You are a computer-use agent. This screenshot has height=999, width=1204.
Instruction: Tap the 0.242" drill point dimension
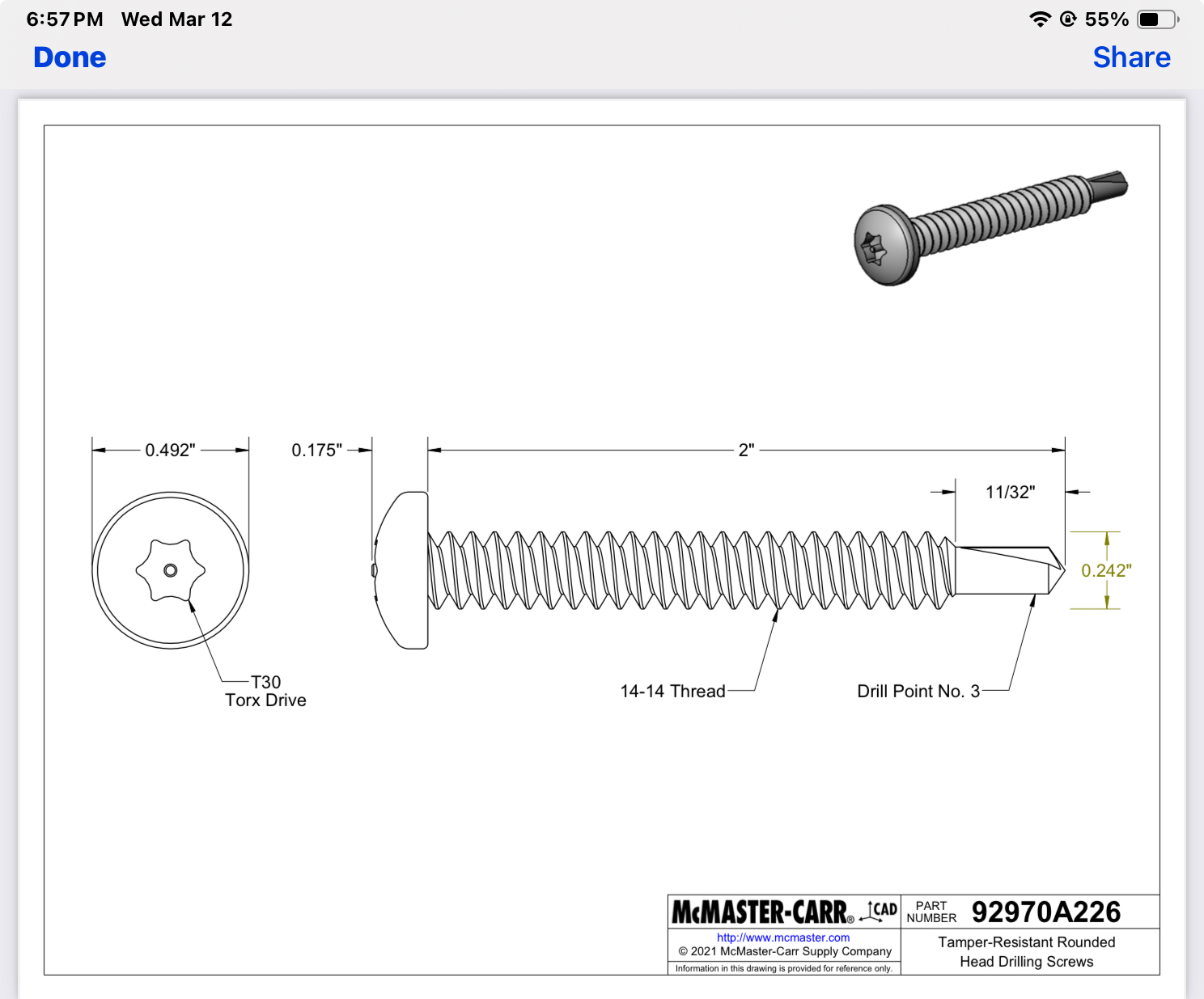click(x=1106, y=570)
